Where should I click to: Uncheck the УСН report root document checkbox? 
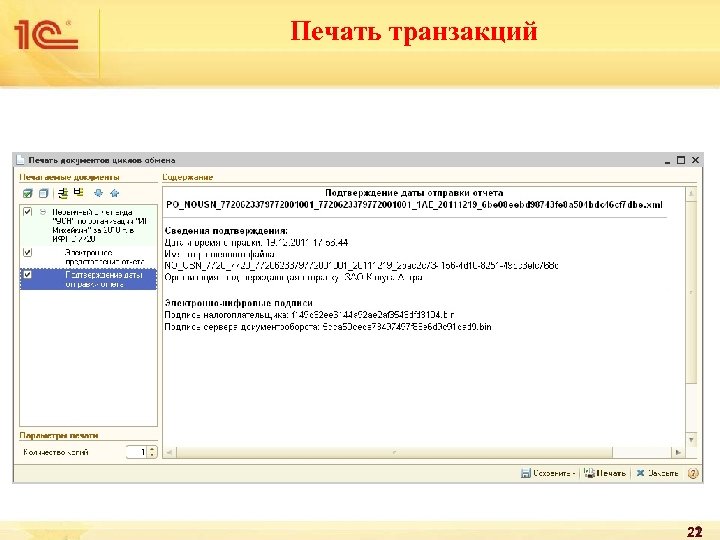28,212
